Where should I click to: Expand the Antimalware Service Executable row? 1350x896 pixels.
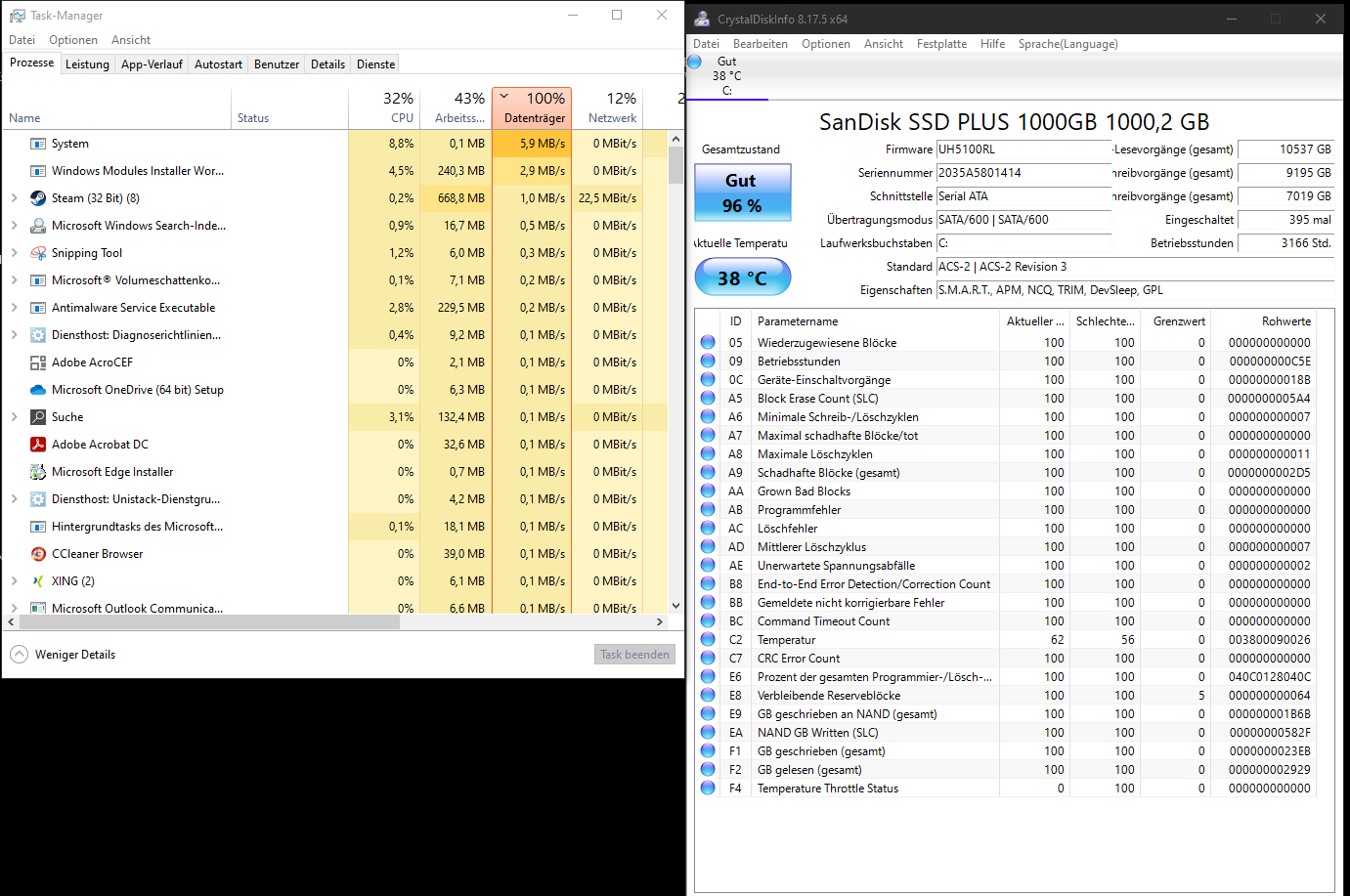(14, 308)
